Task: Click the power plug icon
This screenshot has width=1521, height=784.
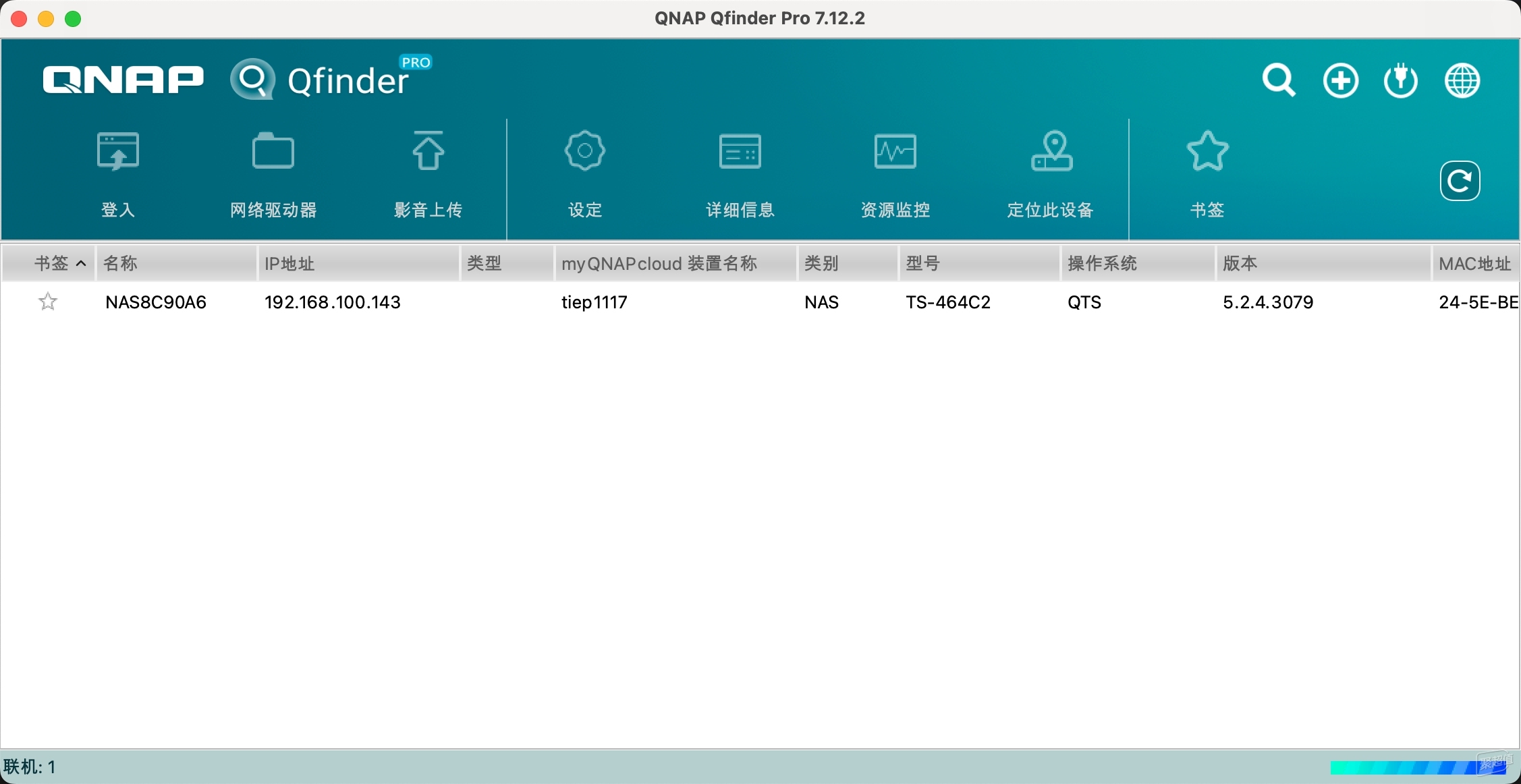Action: pyautogui.click(x=1401, y=81)
